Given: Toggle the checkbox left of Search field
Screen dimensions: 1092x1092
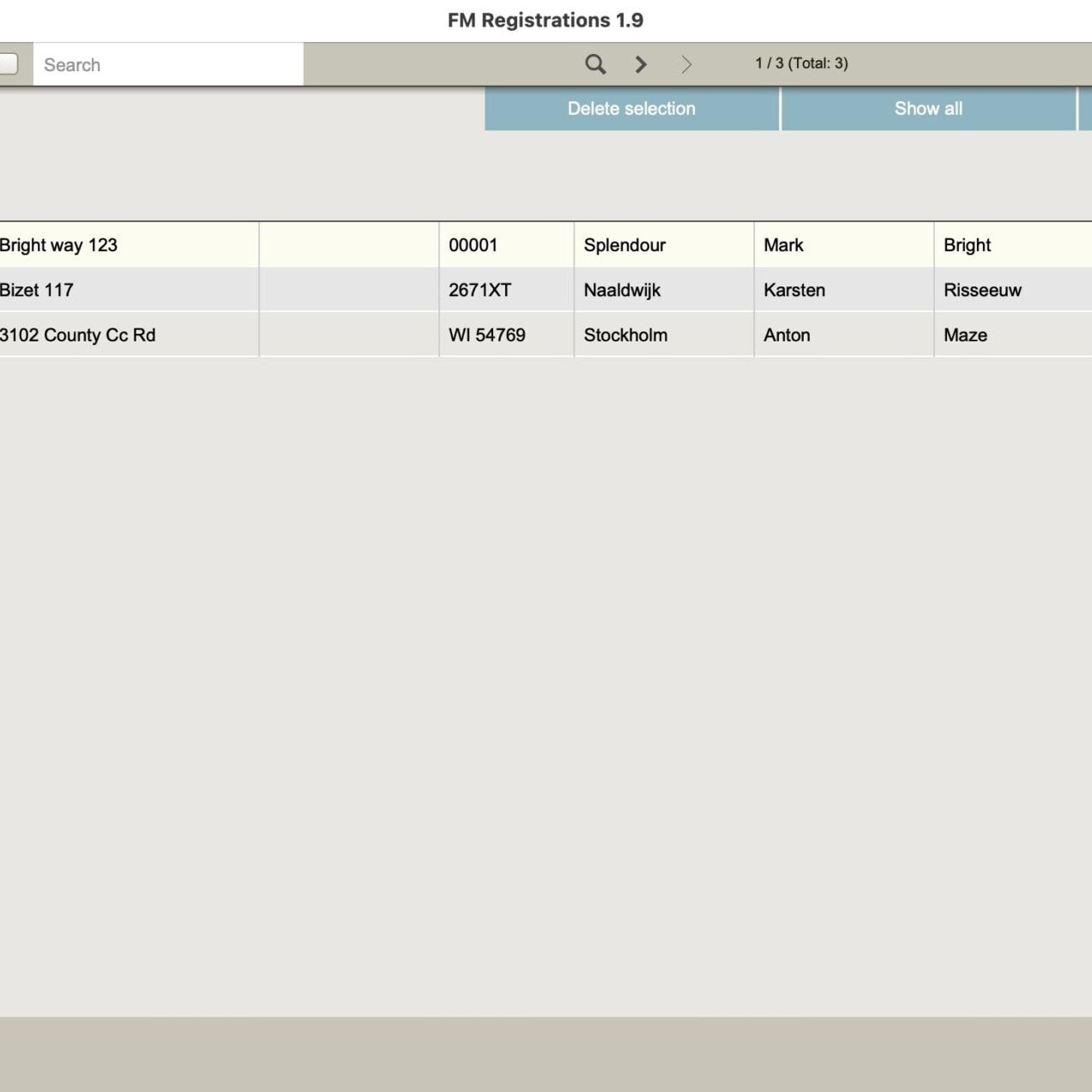Looking at the screenshot, I should pos(9,64).
